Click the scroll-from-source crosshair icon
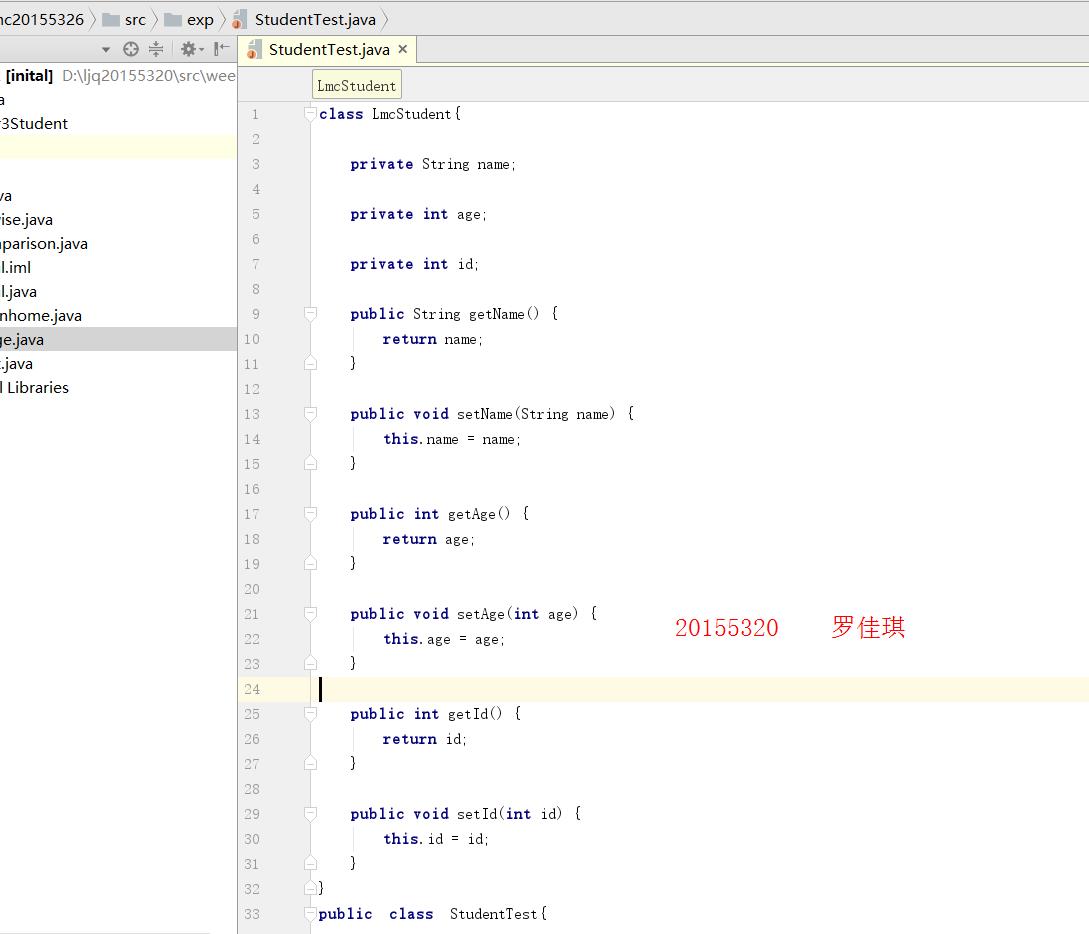Image resolution: width=1089 pixels, height=934 pixels. click(x=131, y=49)
